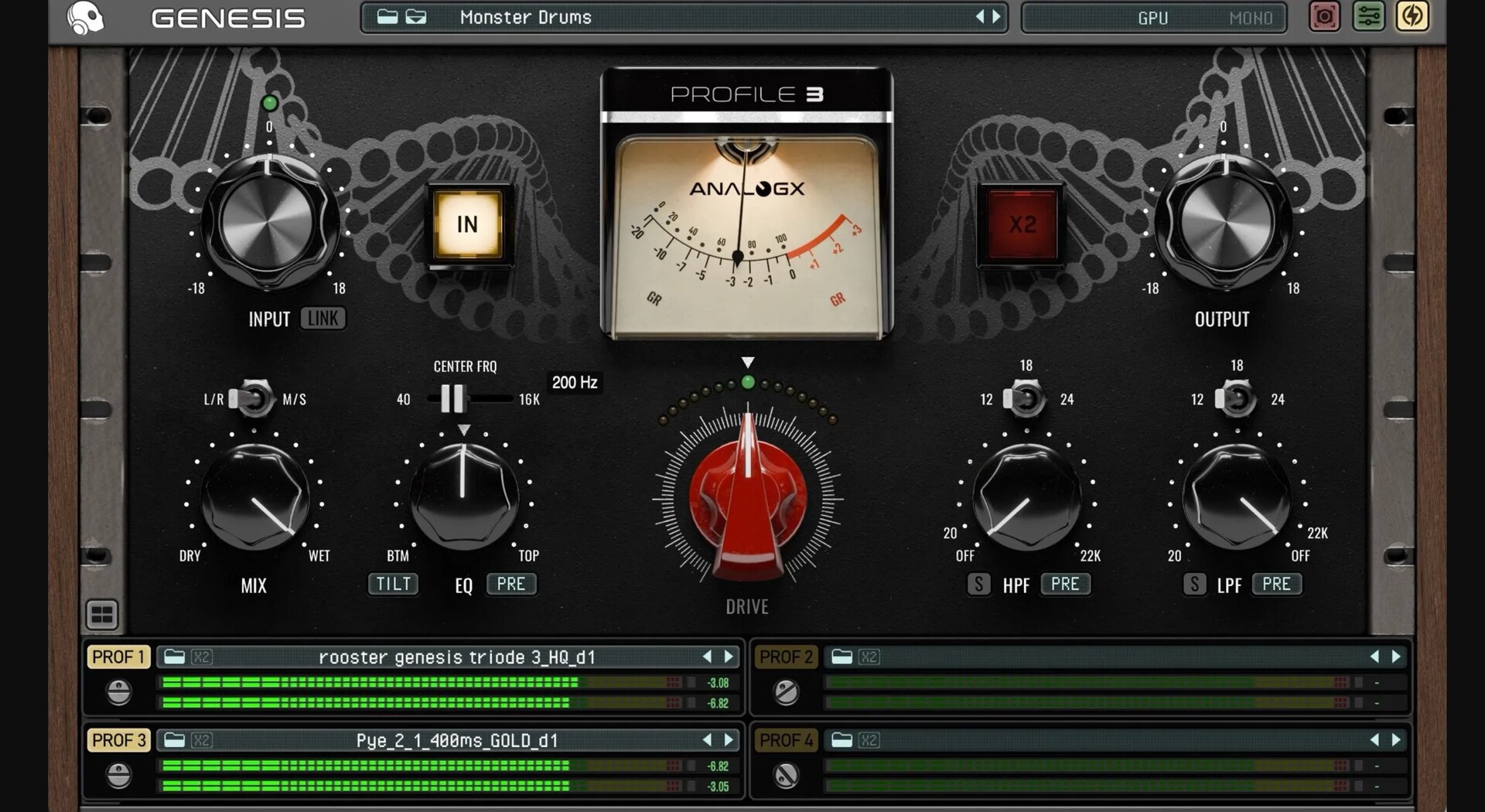Load next preset with right arrow beside Monster Drums

996,16
